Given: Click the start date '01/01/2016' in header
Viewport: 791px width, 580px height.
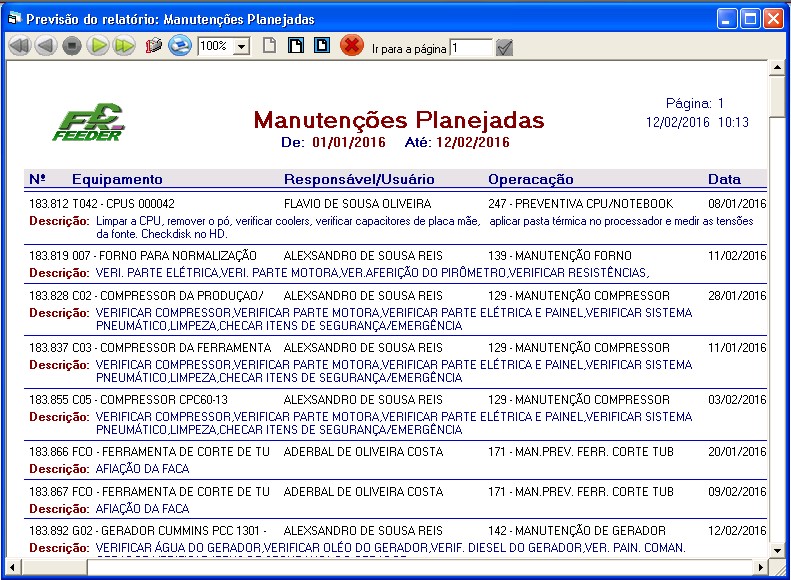Looking at the screenshot, I should (x=349, y=142).
